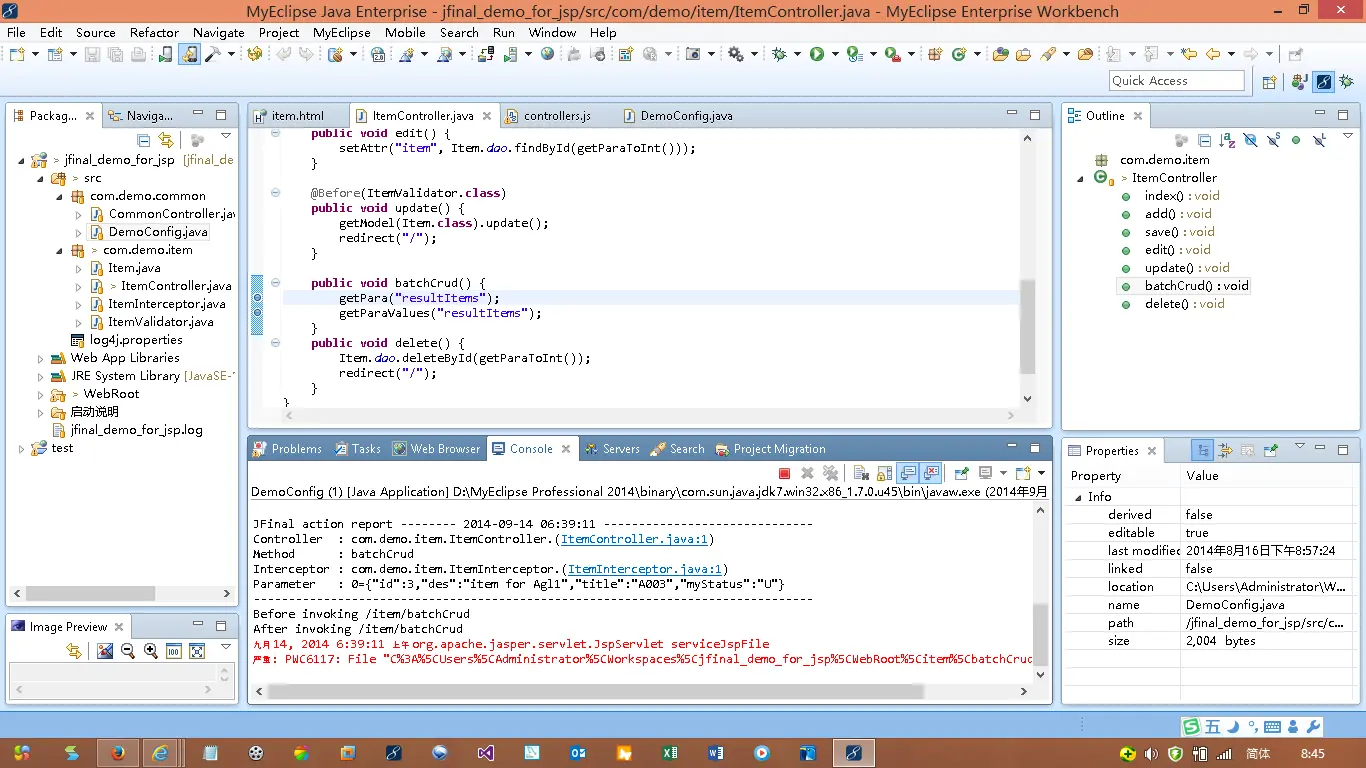Terminate the running process in Console
This screenshot has height=768, width=1366.
click(x=784, y=473)
